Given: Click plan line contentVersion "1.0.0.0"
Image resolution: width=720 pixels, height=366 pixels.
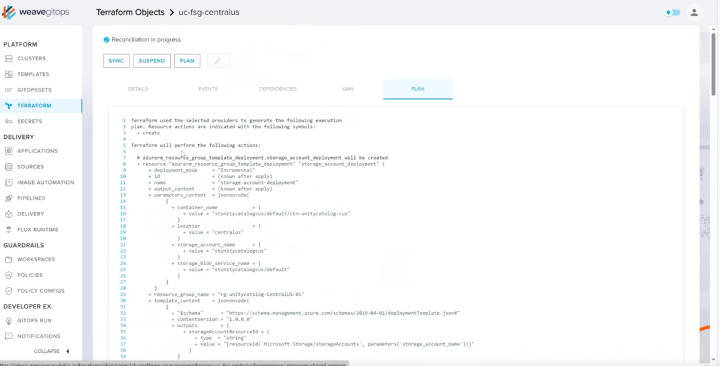Looking at the screenshot, I should coord(212,319).
